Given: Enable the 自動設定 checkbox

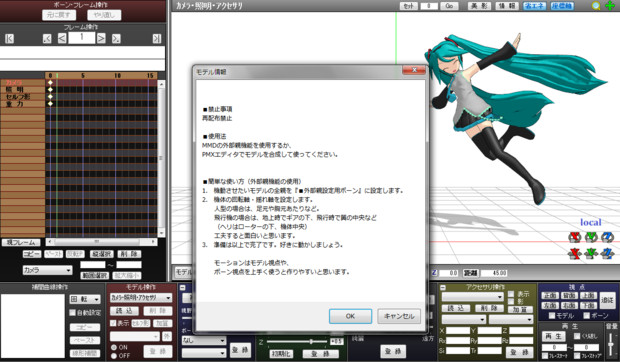Looking at the screenshot, I should click(x=72, y=313).
